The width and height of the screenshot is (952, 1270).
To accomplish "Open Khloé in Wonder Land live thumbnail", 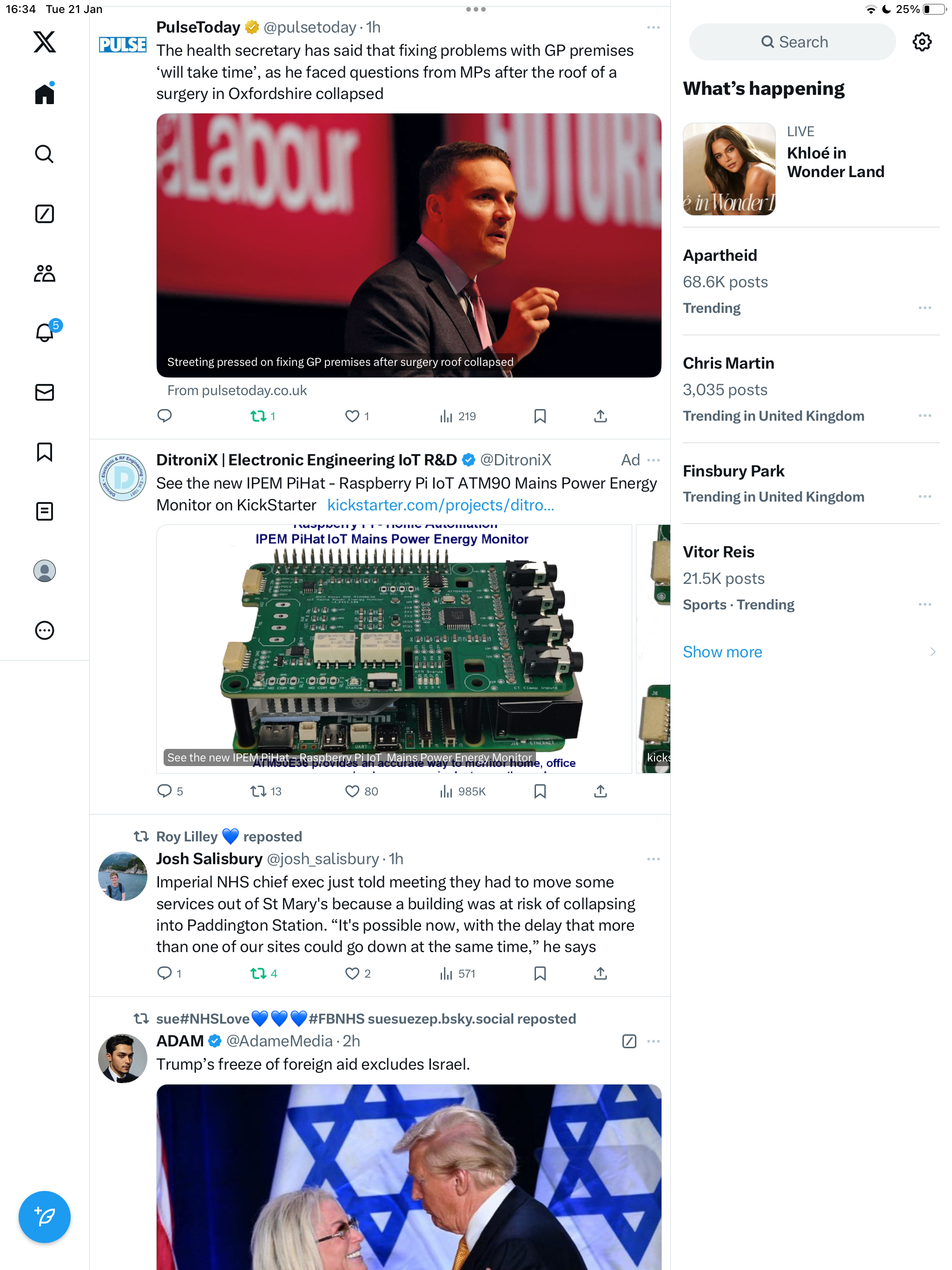I will (728, 169).
